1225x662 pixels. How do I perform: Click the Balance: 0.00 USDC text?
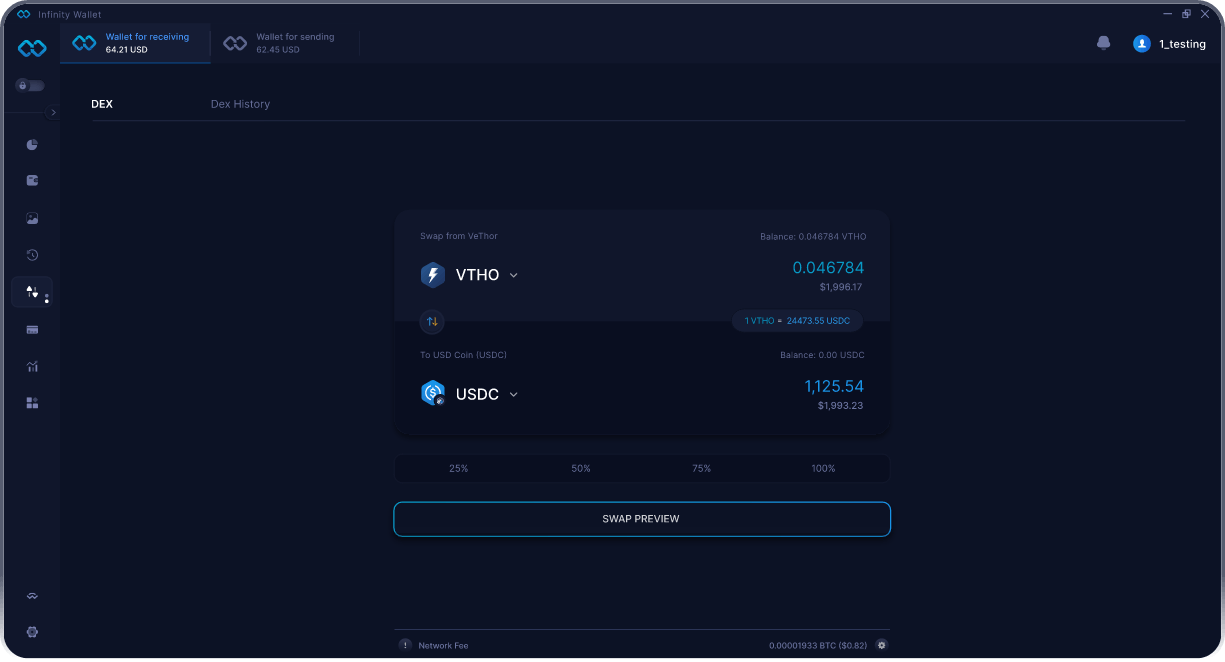point(822,355)
